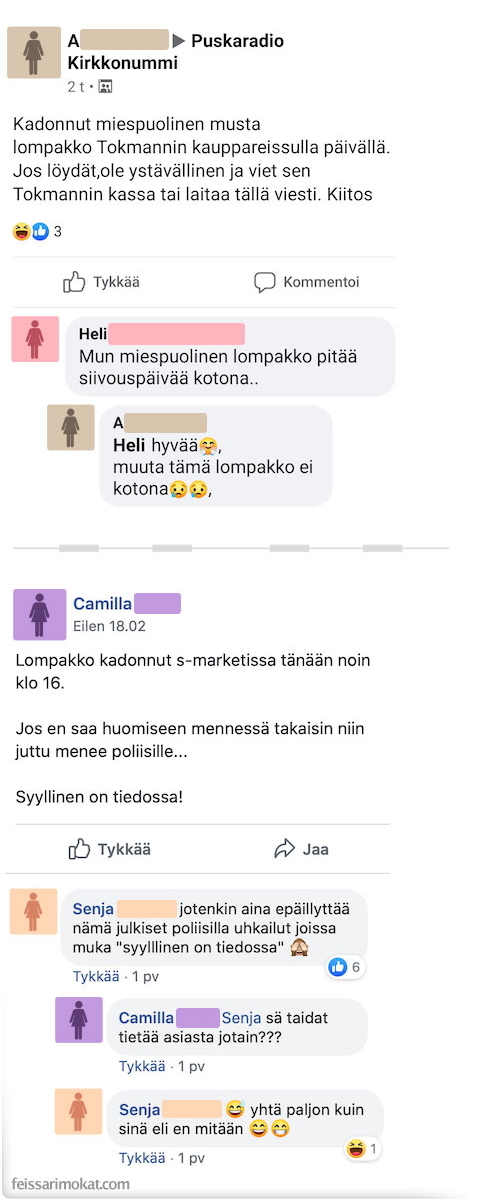Viewport: 478px width, 1200px height.
Task: Open the top post author's brown avatar
Action: 34,53
